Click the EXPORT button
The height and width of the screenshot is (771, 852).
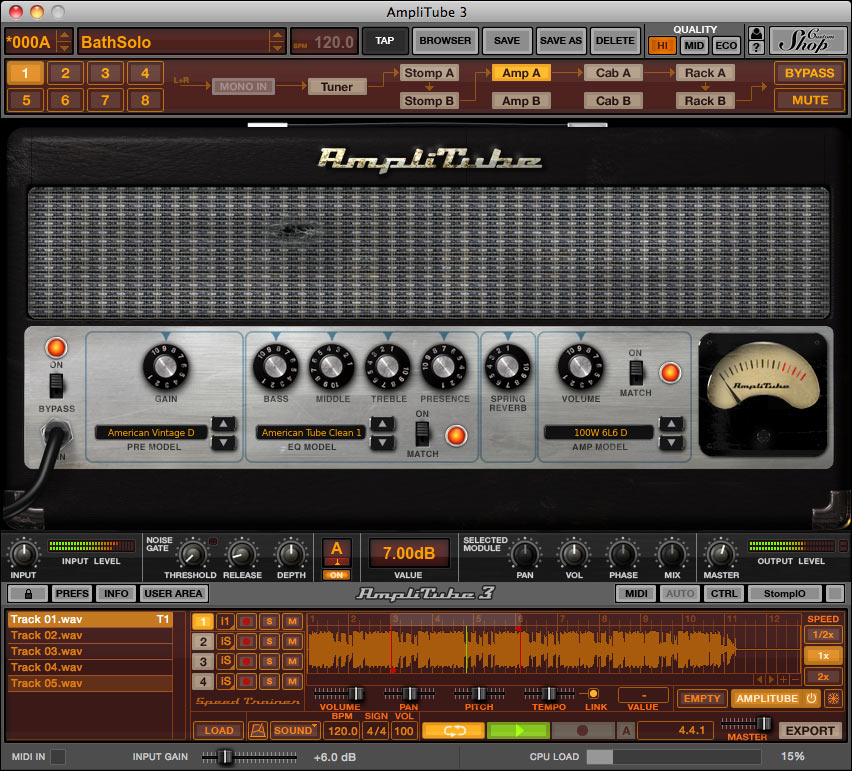click(810, 730)
